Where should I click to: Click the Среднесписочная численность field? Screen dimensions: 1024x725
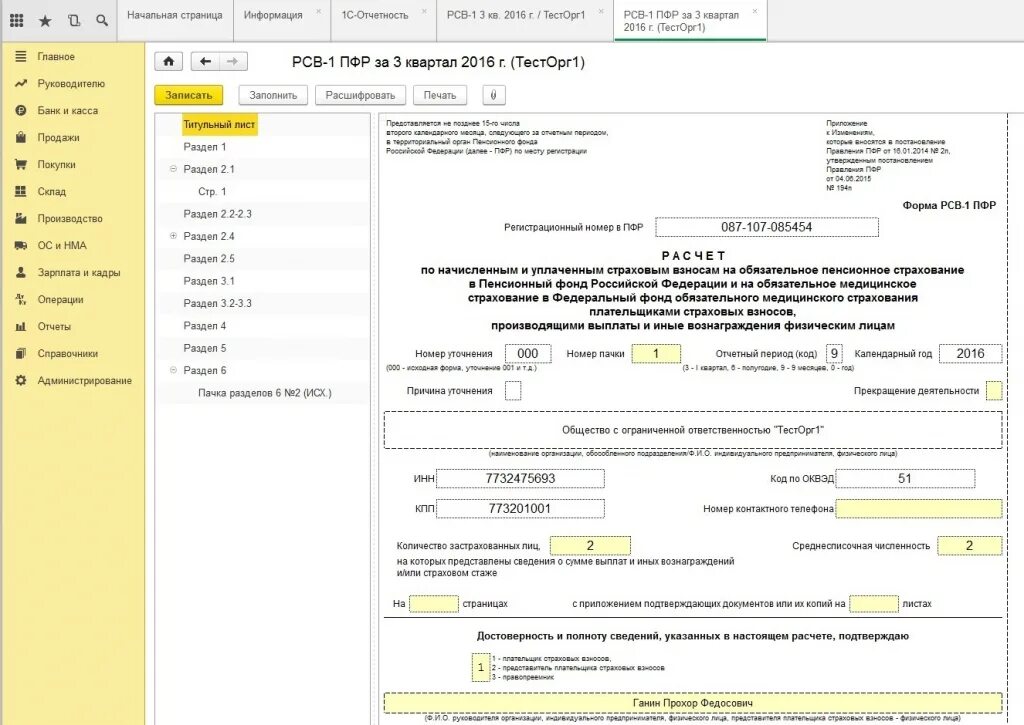[x=969, y=545]
